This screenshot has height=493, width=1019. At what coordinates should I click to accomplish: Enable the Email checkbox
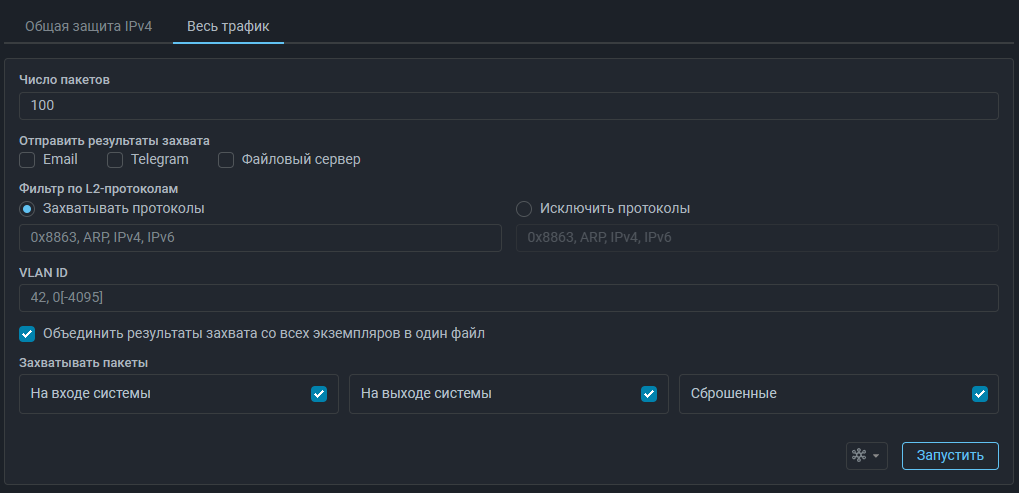[27, 159]
